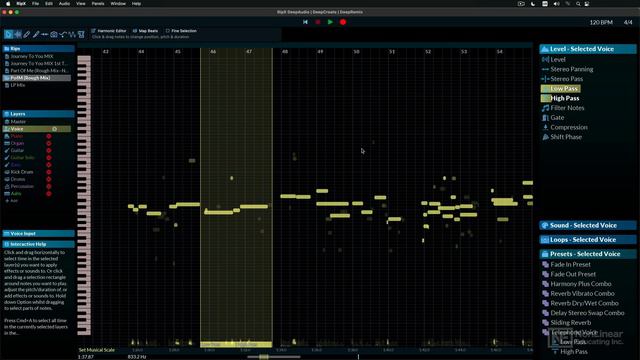
Task: Select the Stereo Panning effect
Action: 567,69
